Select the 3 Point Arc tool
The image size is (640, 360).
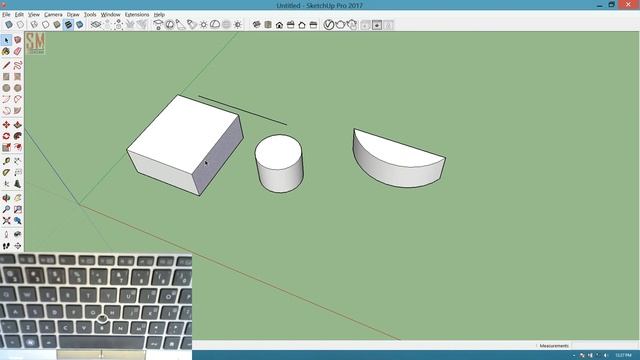pos(6,111)
